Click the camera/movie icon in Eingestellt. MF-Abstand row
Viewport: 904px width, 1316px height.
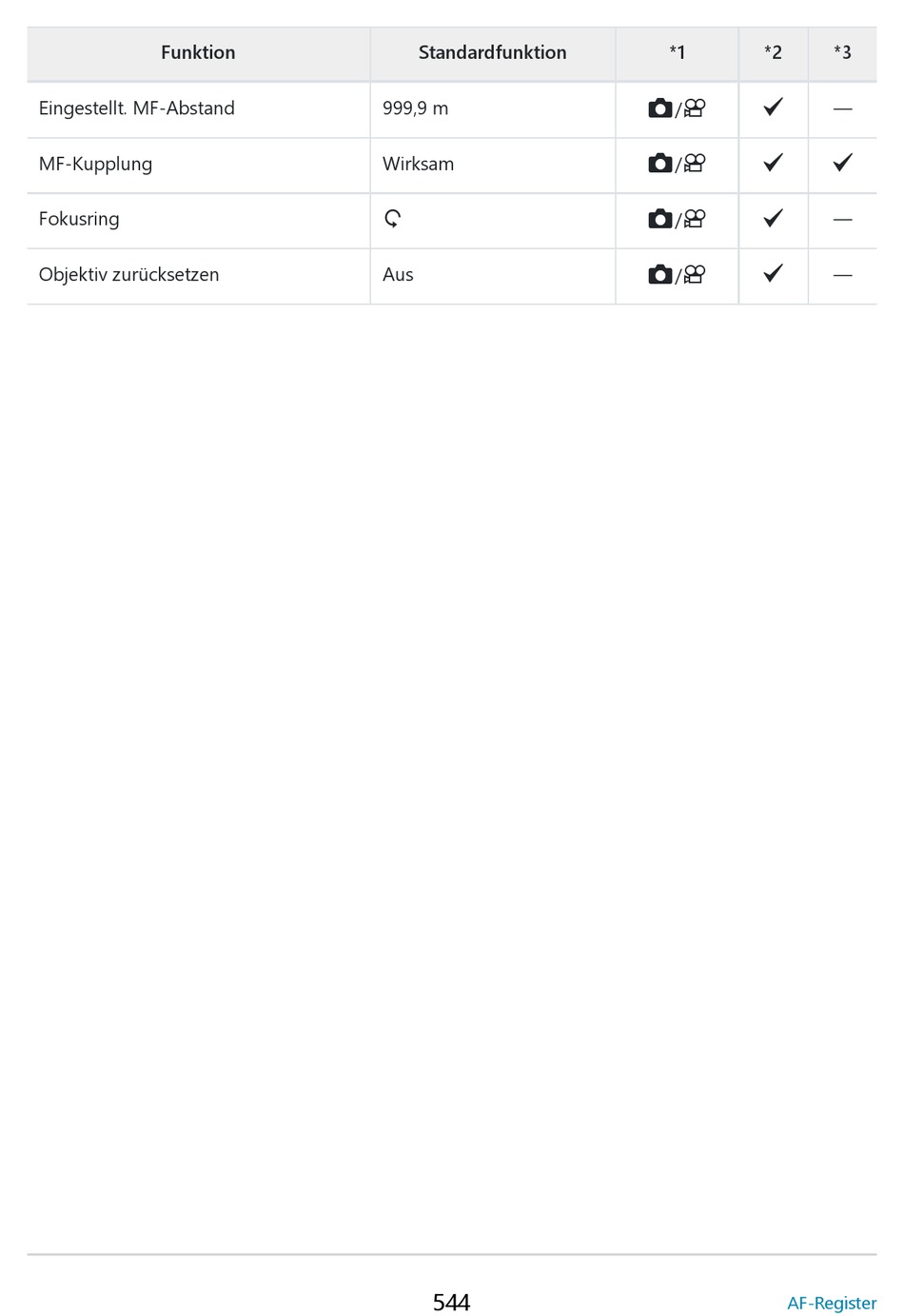click(x=677, y=108)
